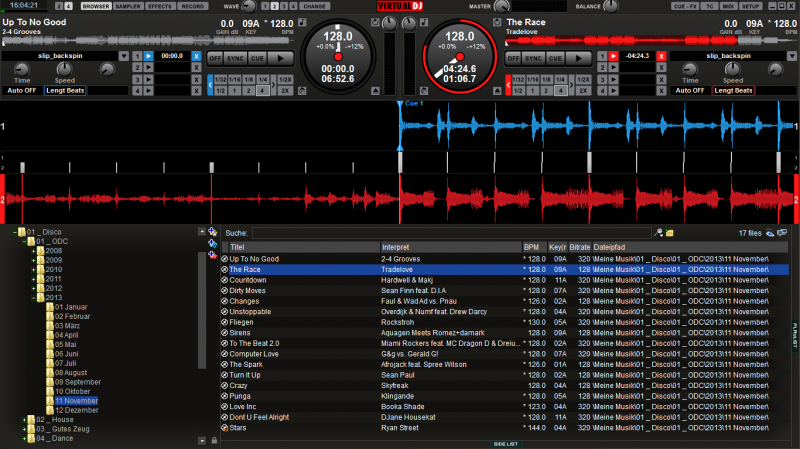800x449 pixels.
Task: Click the music note icon on left deck
Action: click(x=303, y=22)
